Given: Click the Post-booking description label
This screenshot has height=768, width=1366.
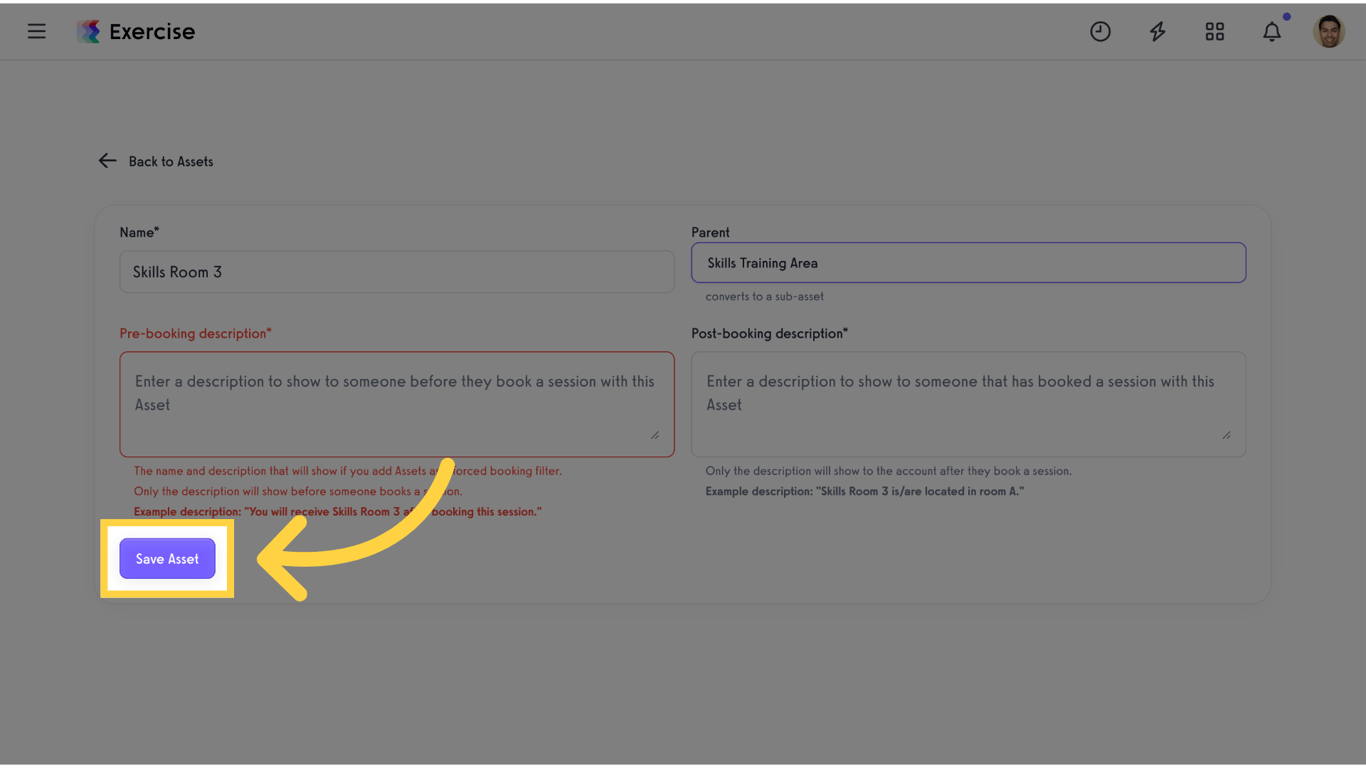Looking at the screenshot, I should [769, 333].
